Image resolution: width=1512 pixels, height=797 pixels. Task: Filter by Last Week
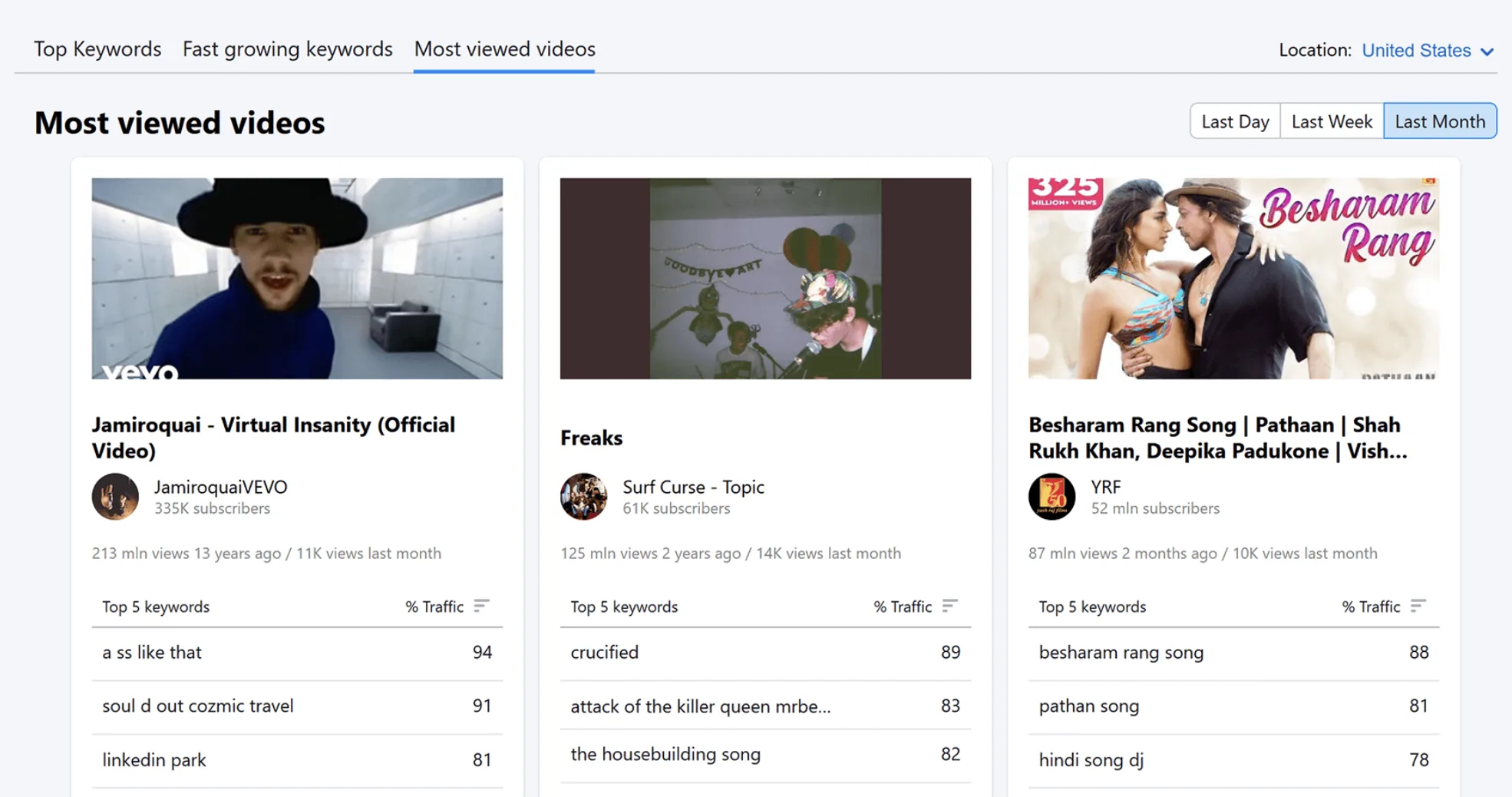click(1332, 121)
